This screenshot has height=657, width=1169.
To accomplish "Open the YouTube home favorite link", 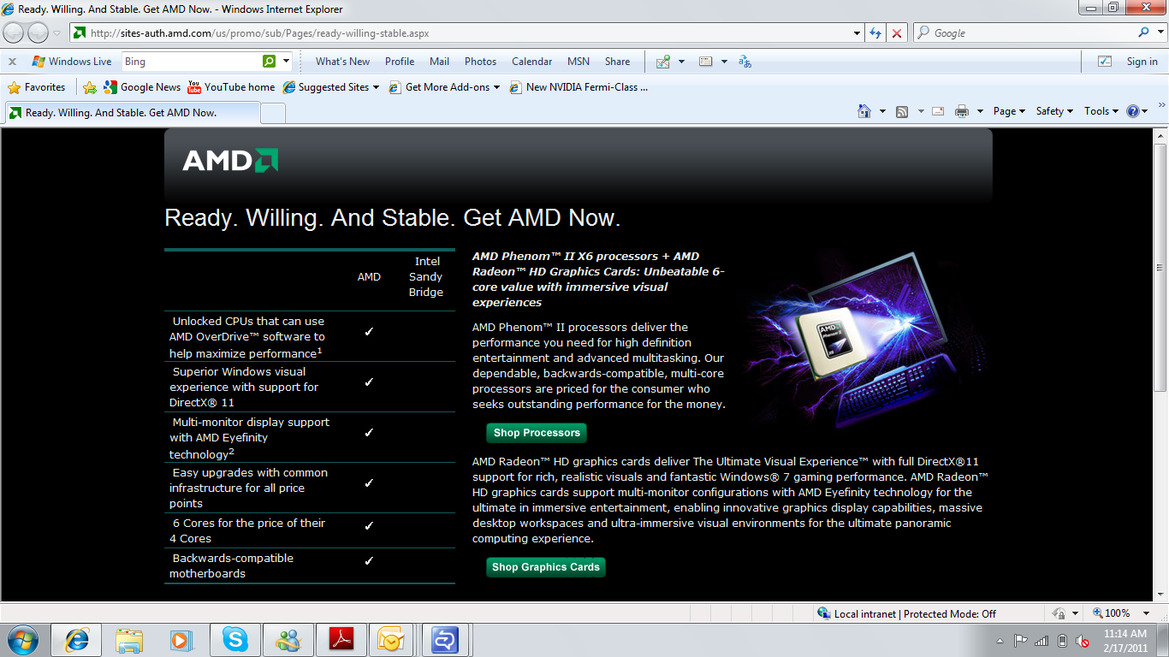I will [x=231, y=87].
